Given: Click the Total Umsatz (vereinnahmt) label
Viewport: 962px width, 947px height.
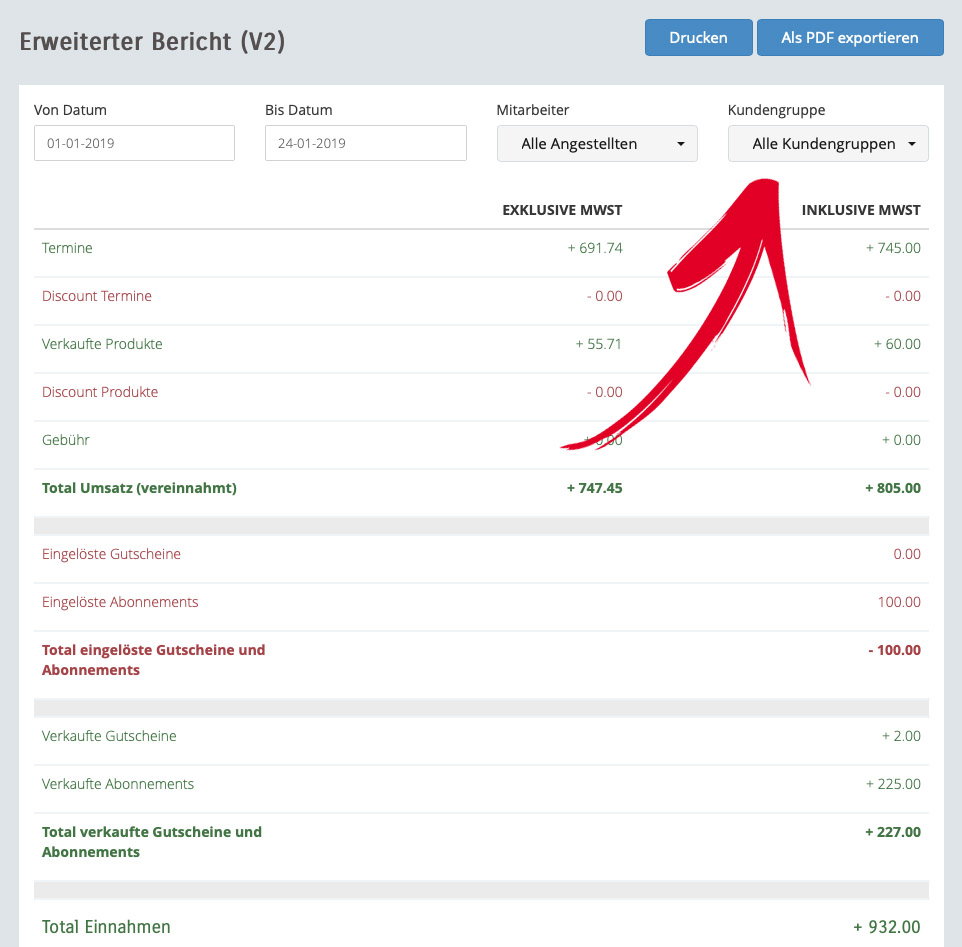Looking at the screenshot, I should pos(139,488).
